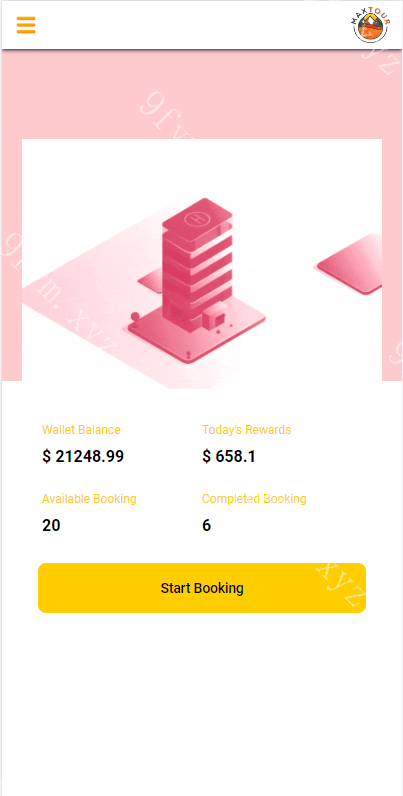Click the MaxTour logo
403x796 pixels.
click(x=371, y=25)
